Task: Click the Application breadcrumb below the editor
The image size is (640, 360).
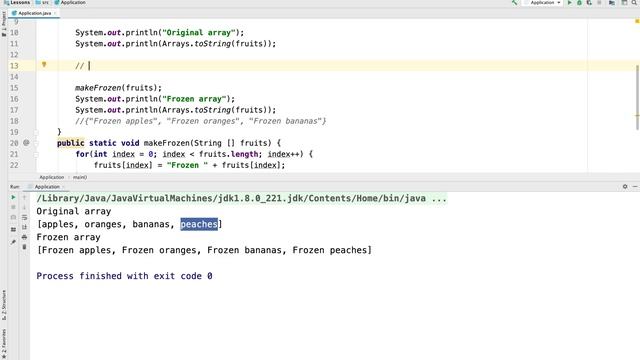Action: 52,177
